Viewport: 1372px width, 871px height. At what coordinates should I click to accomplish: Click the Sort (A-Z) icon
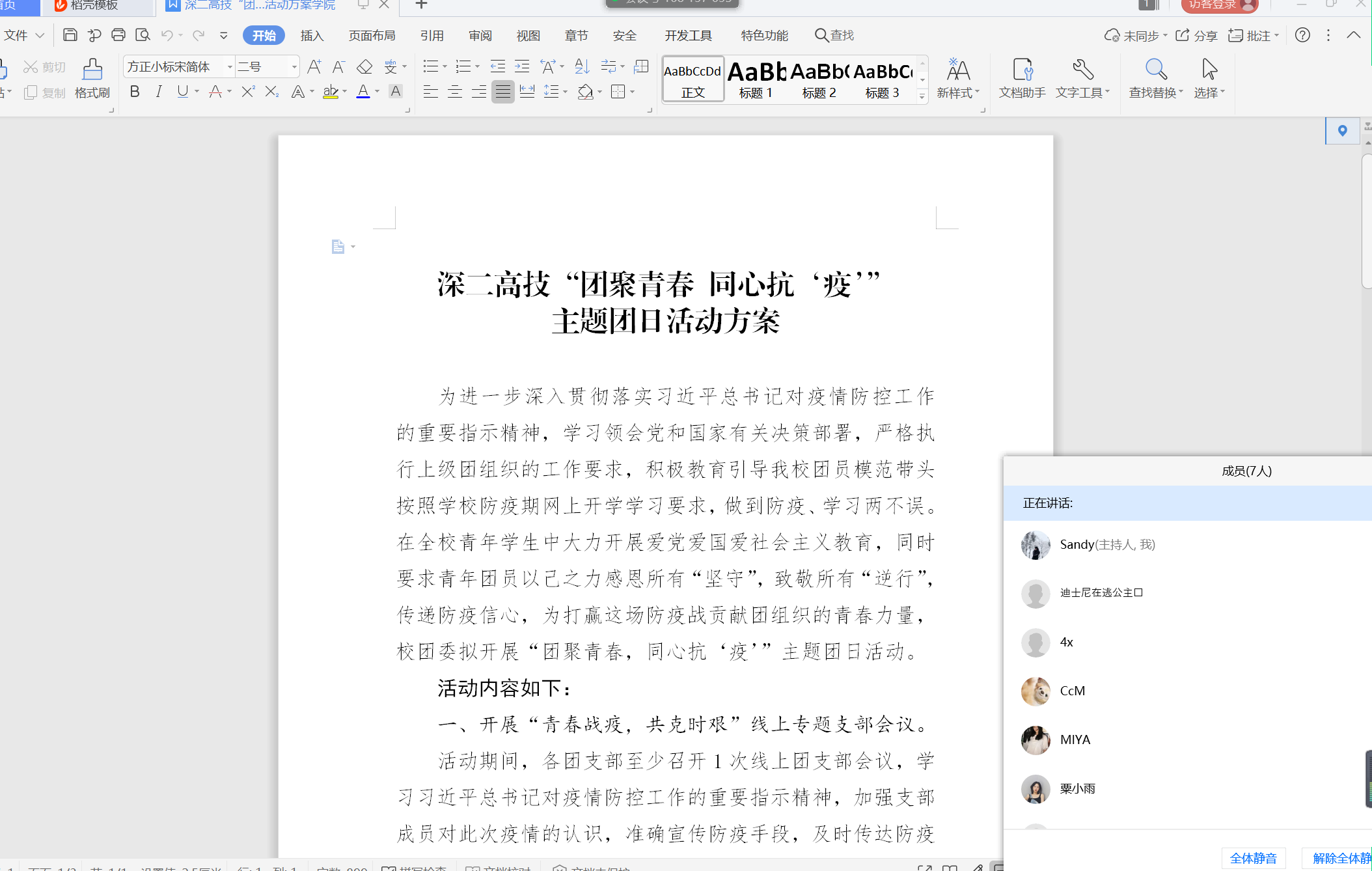pos(583,66)
